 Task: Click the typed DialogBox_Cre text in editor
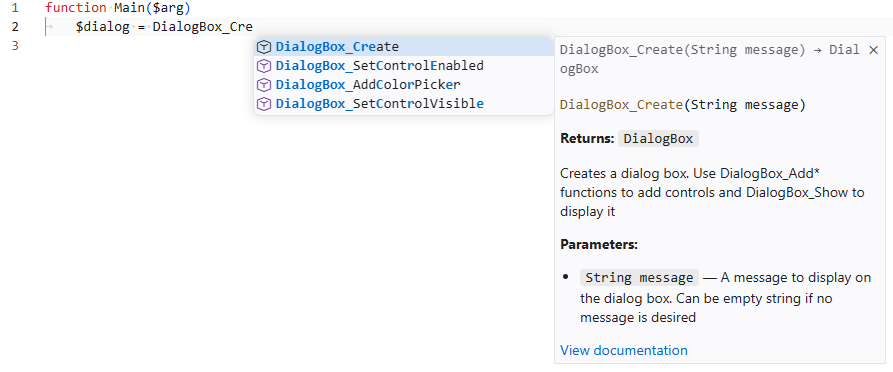[202, 27]
